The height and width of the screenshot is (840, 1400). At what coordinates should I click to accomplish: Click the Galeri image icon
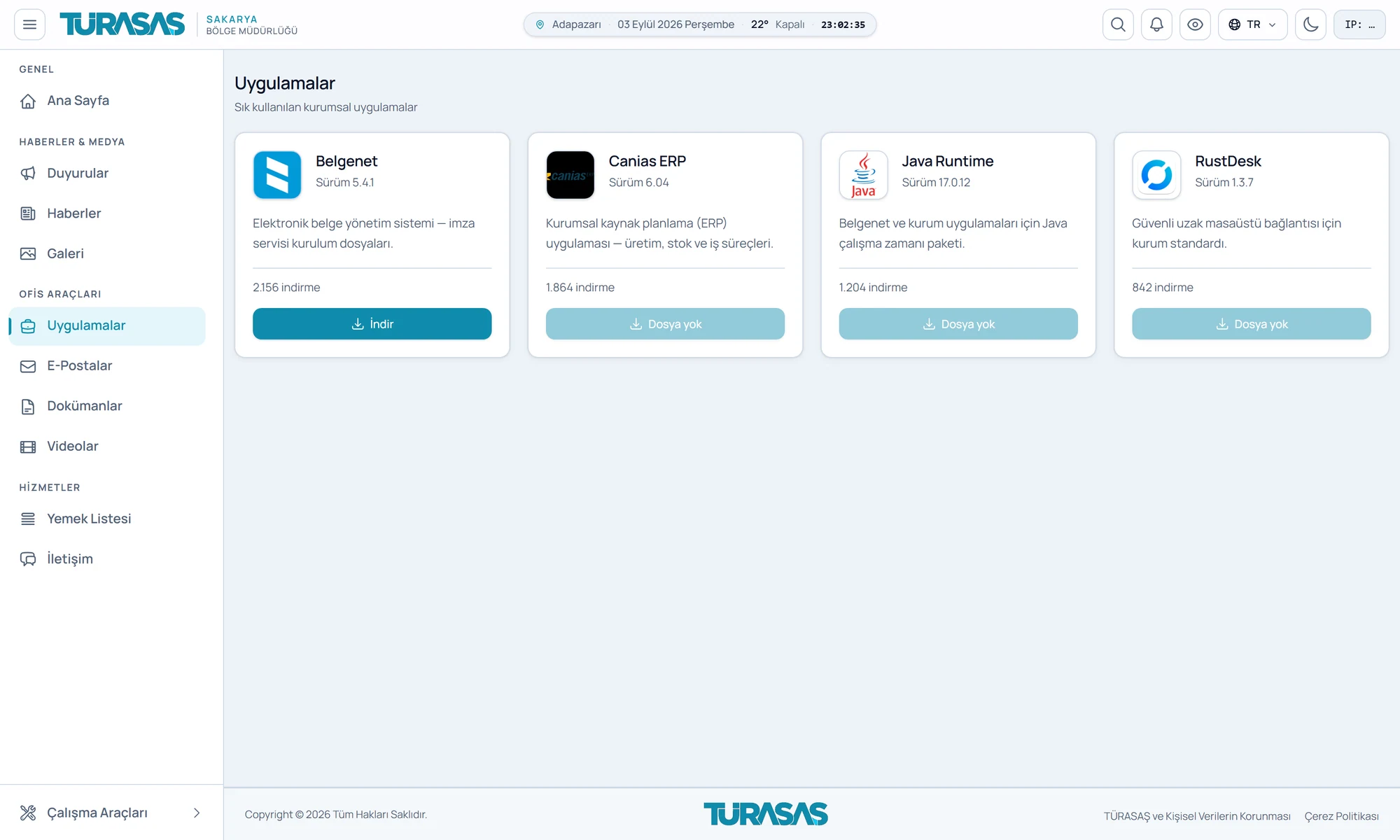click(x=28, y=254)
